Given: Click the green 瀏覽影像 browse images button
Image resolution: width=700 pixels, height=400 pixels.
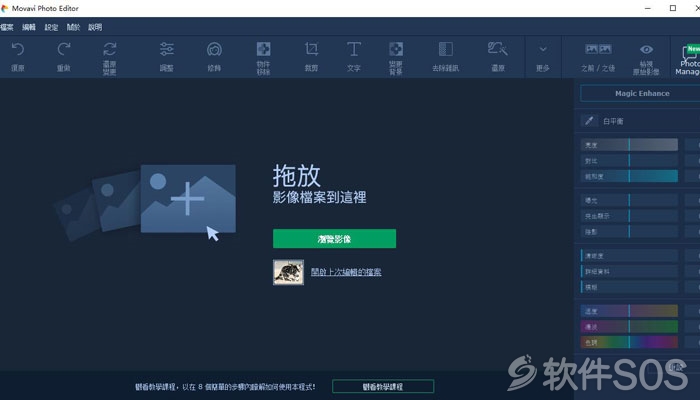Looking at the screenshot, I should click(x=334, y=239).
